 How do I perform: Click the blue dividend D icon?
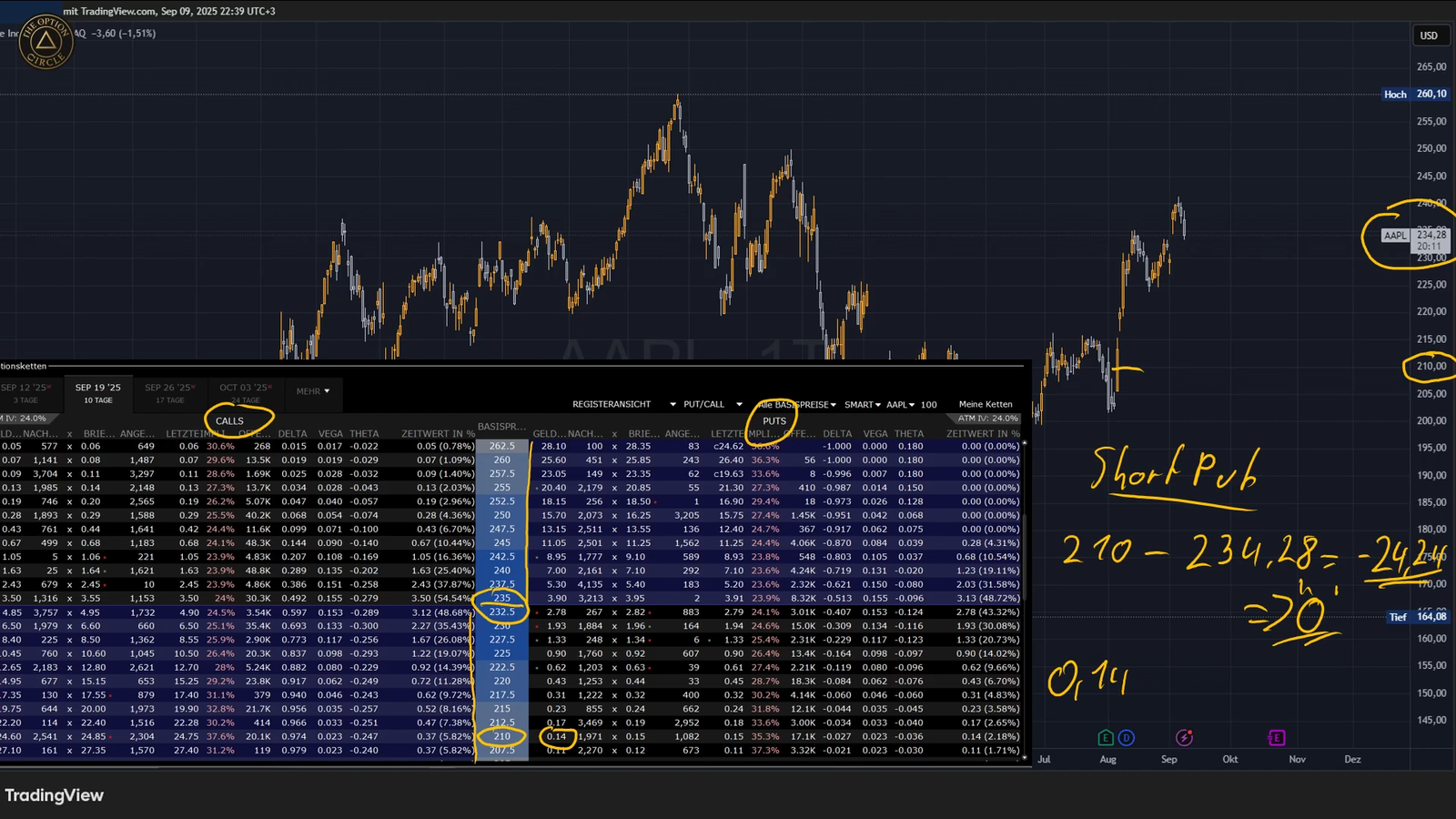coord(1127,738)
